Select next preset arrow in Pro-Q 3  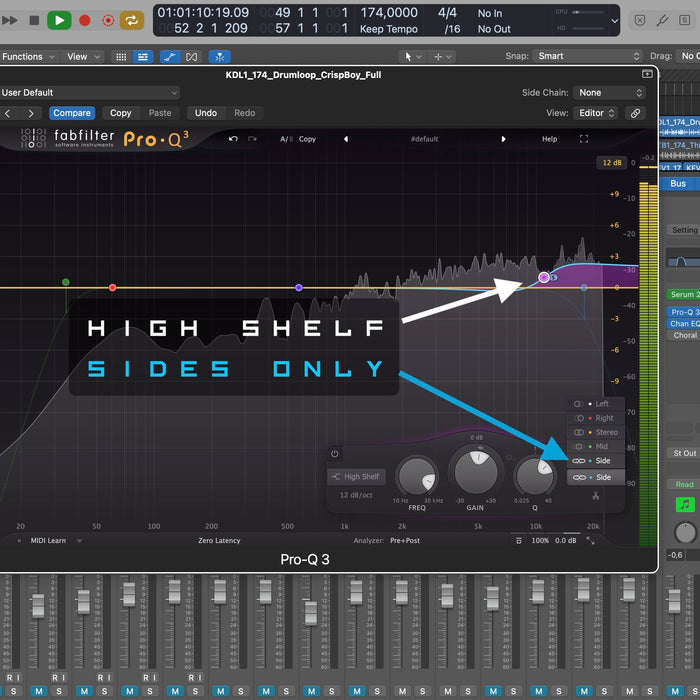point(503,139)
